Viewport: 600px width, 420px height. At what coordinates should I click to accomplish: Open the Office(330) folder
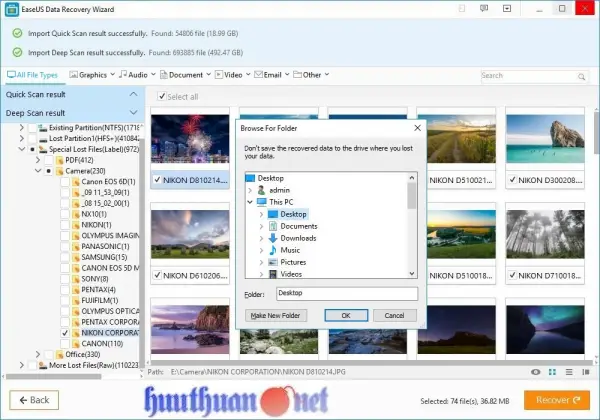83,354
